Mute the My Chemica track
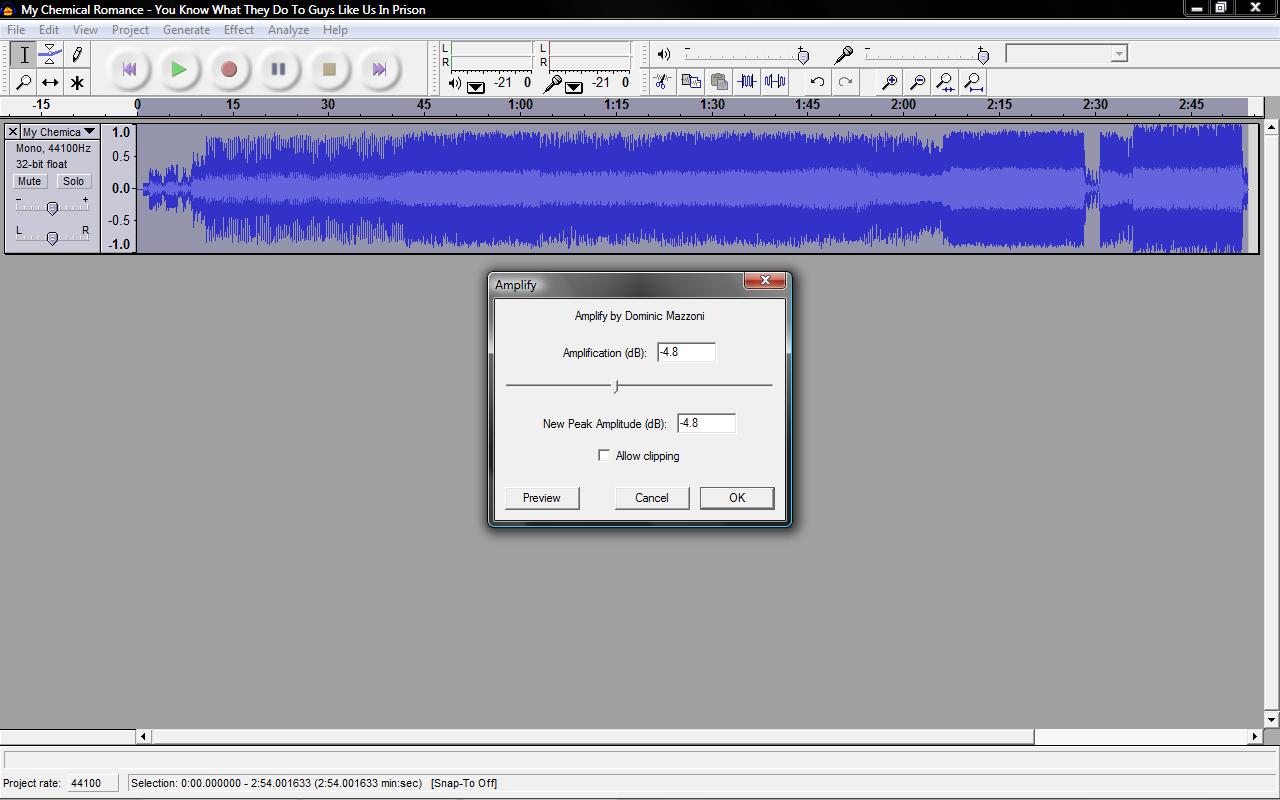This screenshot has height=800, width=1280. (29, 181)
